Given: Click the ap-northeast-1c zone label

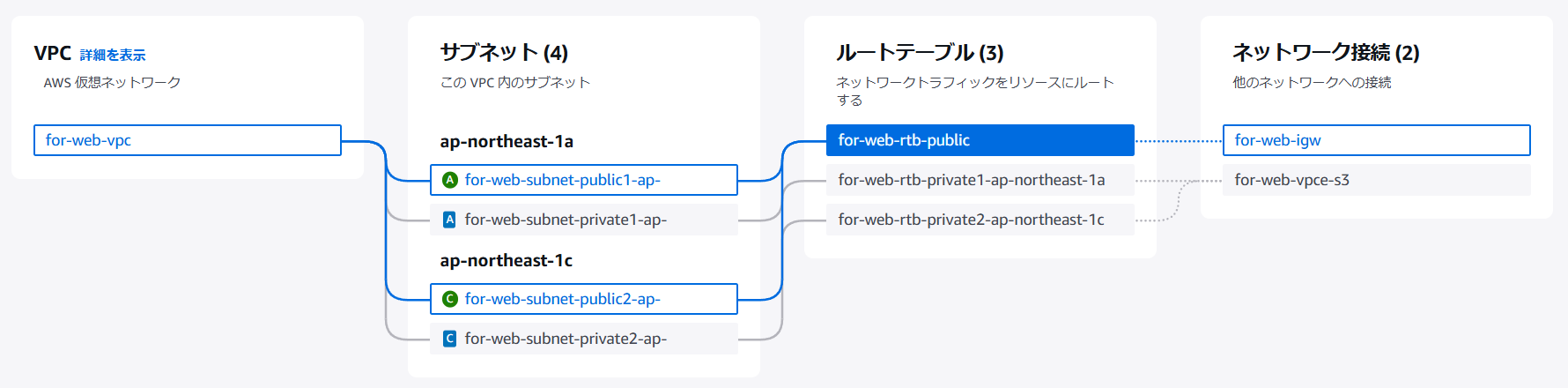Looking at the screenshot, I should pyautogui.click(x=507, y=260).
